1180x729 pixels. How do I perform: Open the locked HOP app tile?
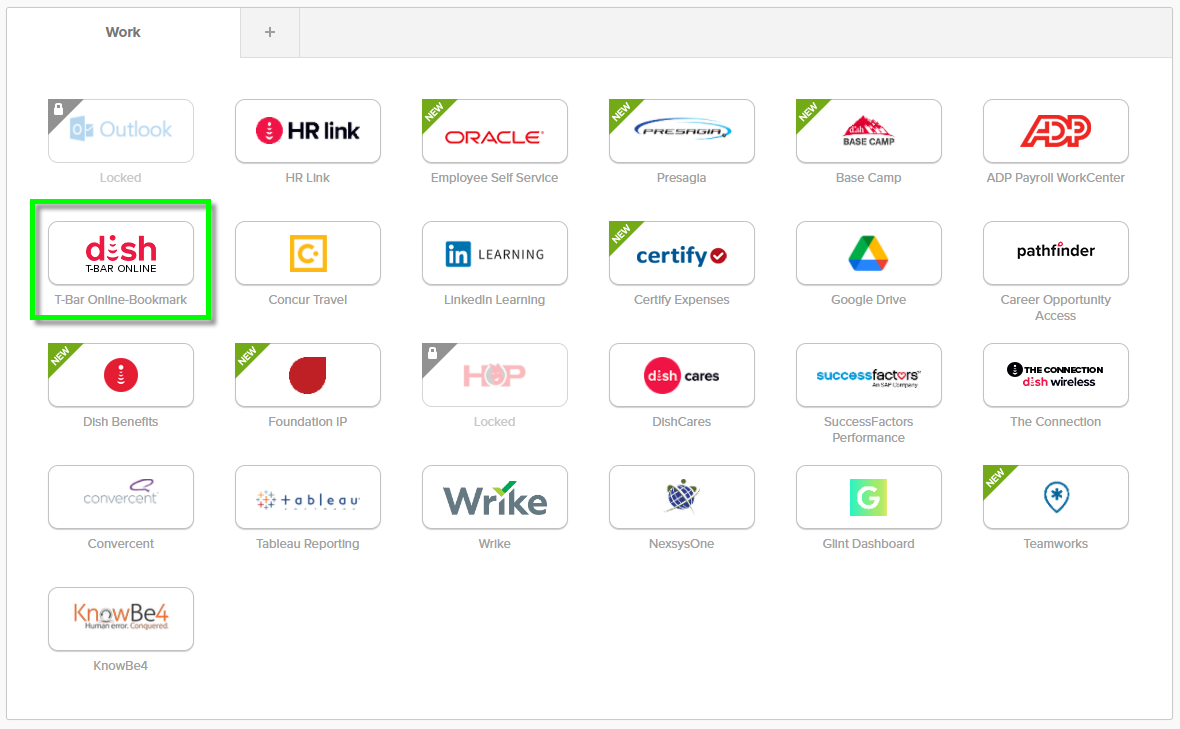[494, 375]
